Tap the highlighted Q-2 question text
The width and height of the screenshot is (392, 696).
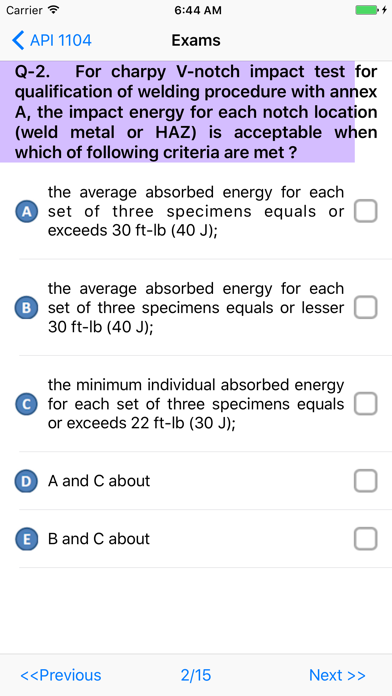coord(196,112)
